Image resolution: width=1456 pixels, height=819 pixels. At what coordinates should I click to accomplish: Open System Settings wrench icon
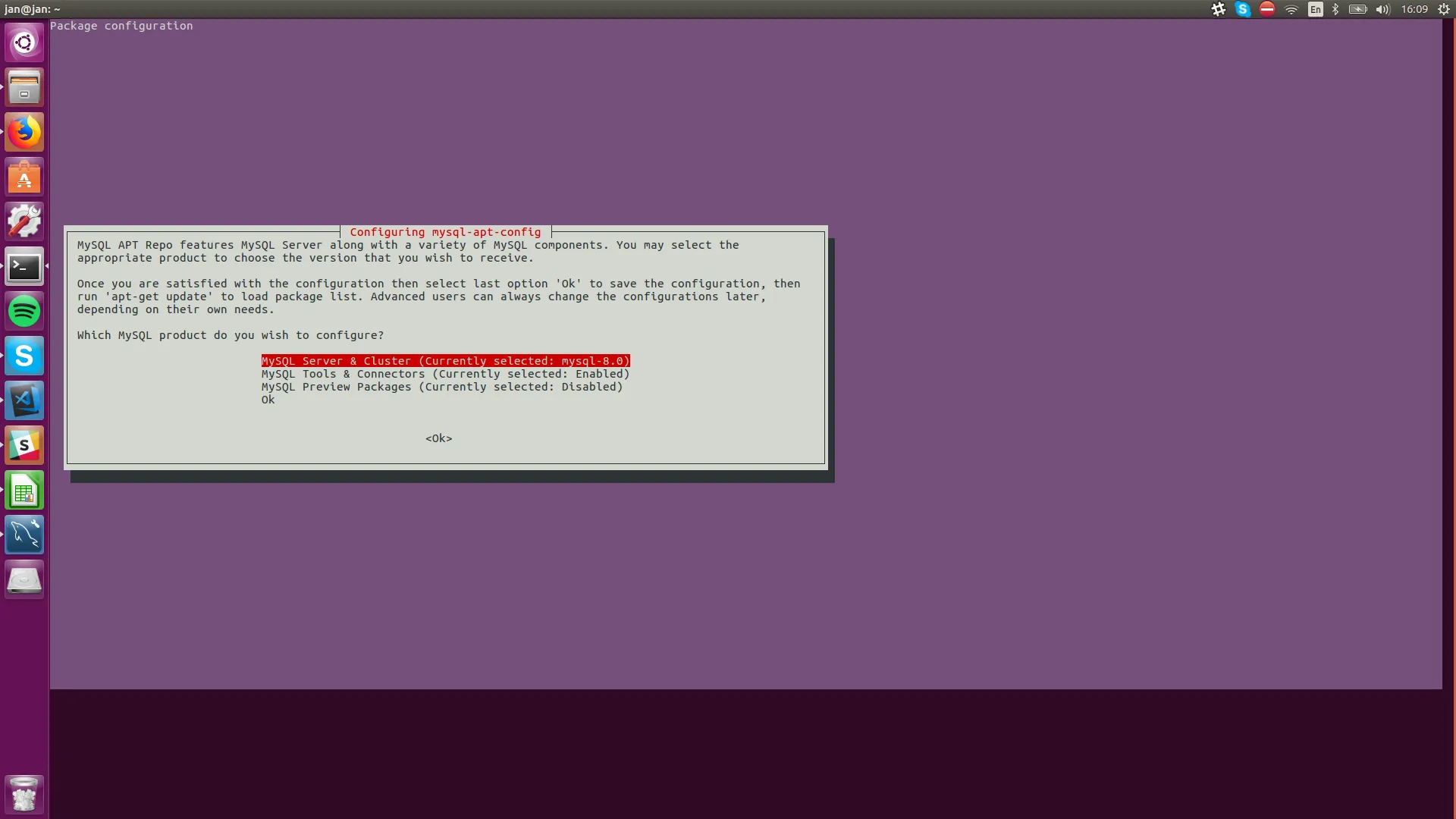pyautogui.click(x=24, y=222)
